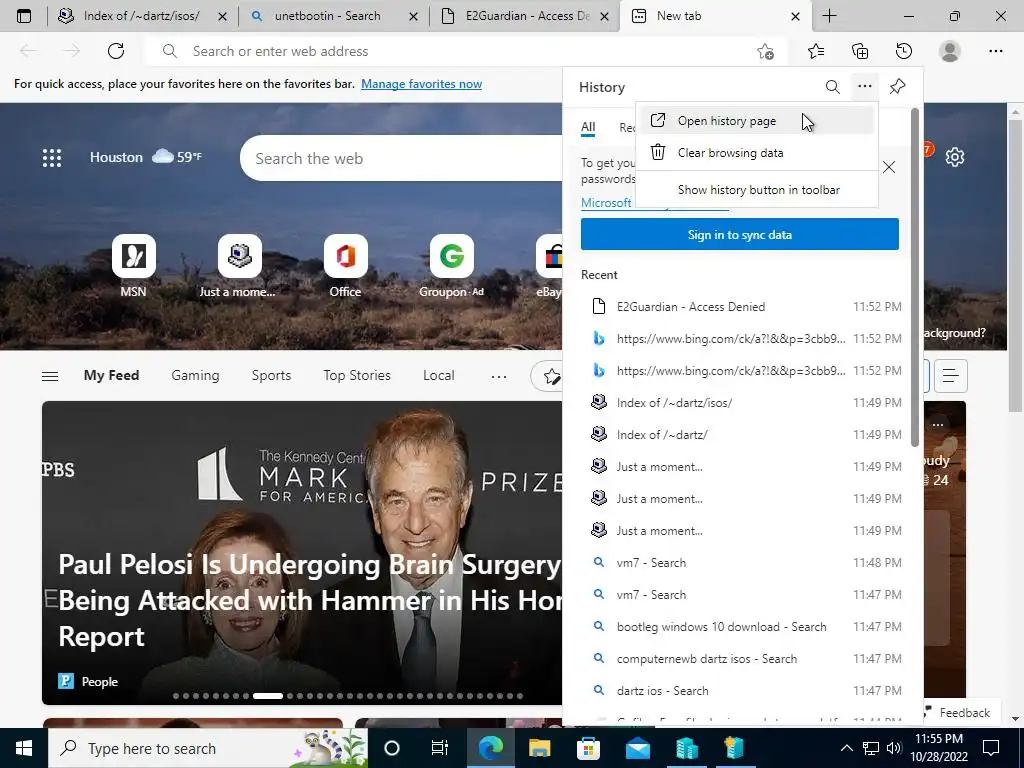Image resolution: width=1024 pixels, height=768 pixels.
Task: Pin the History panel
Action: pyautogui.click(x=897, y=86)
